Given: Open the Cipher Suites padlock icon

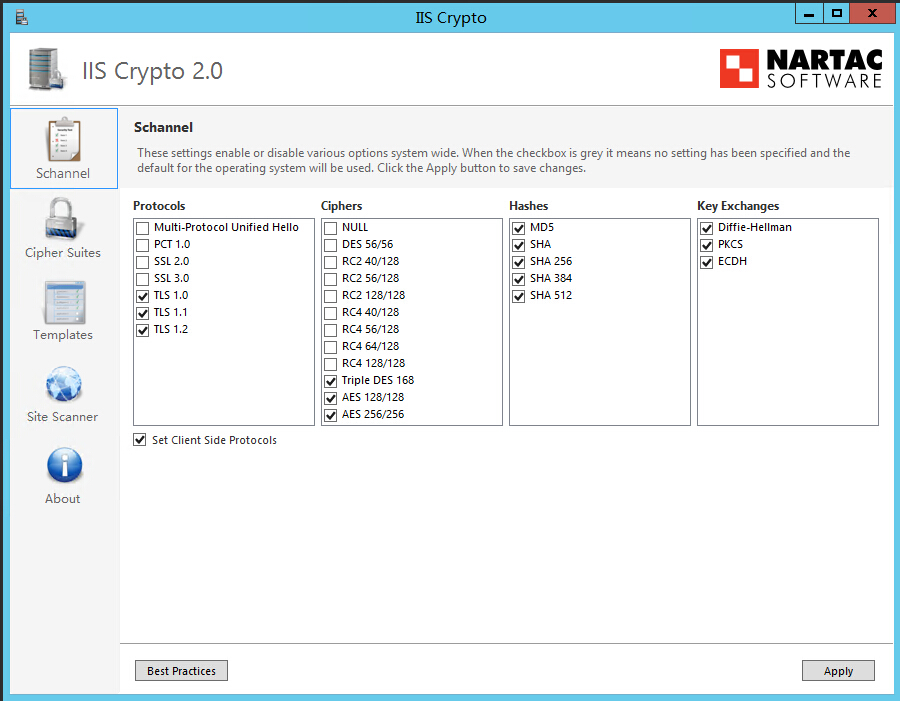Looking at the screenshot, I should (64, 219).
